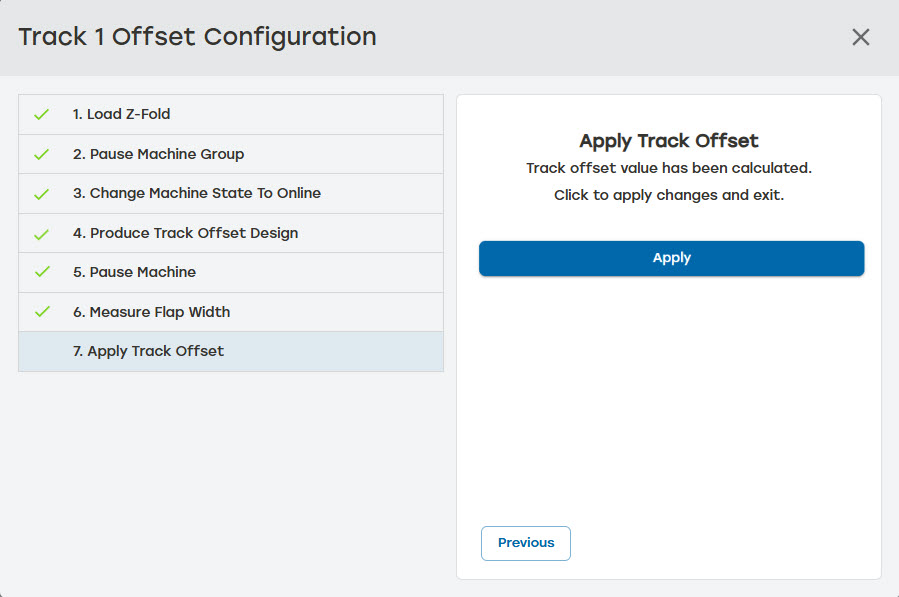The height and width of the screenshot is (597, 899).
Task: Click the Apply Track Offset panel heading
Action: pyautogui.click(x=671, y=141)
